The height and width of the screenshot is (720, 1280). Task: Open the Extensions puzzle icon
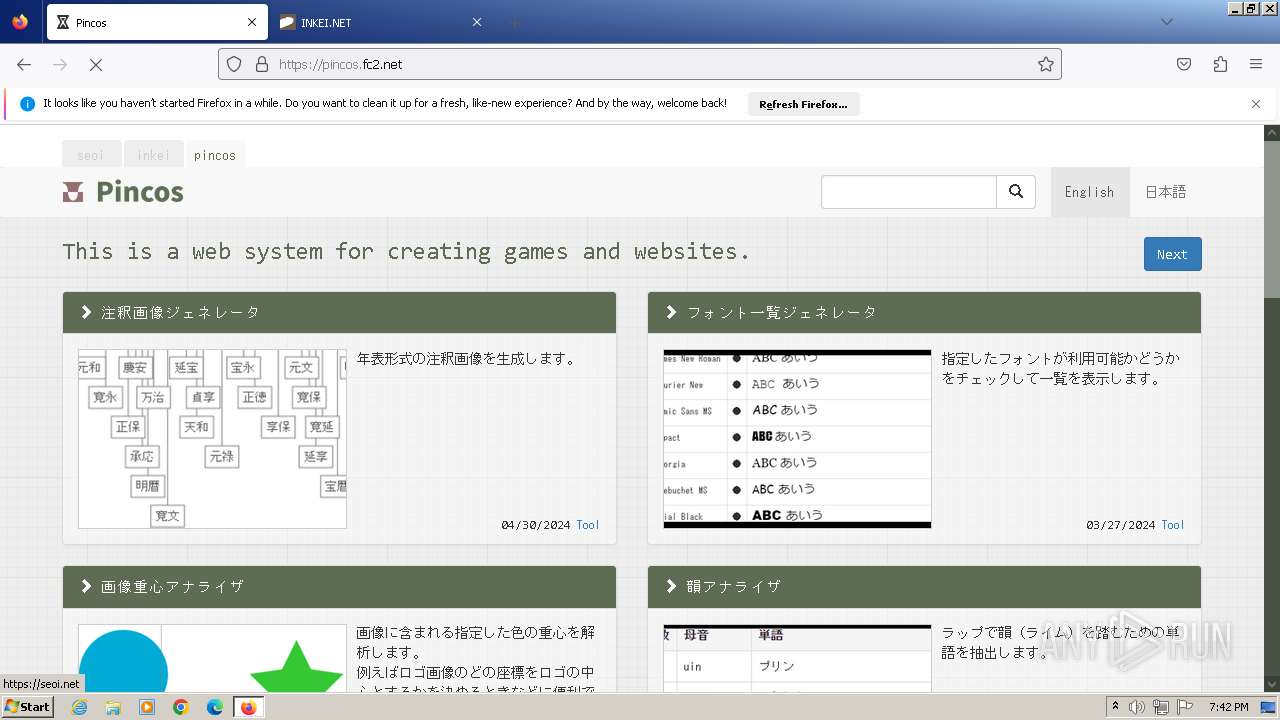1220,64
